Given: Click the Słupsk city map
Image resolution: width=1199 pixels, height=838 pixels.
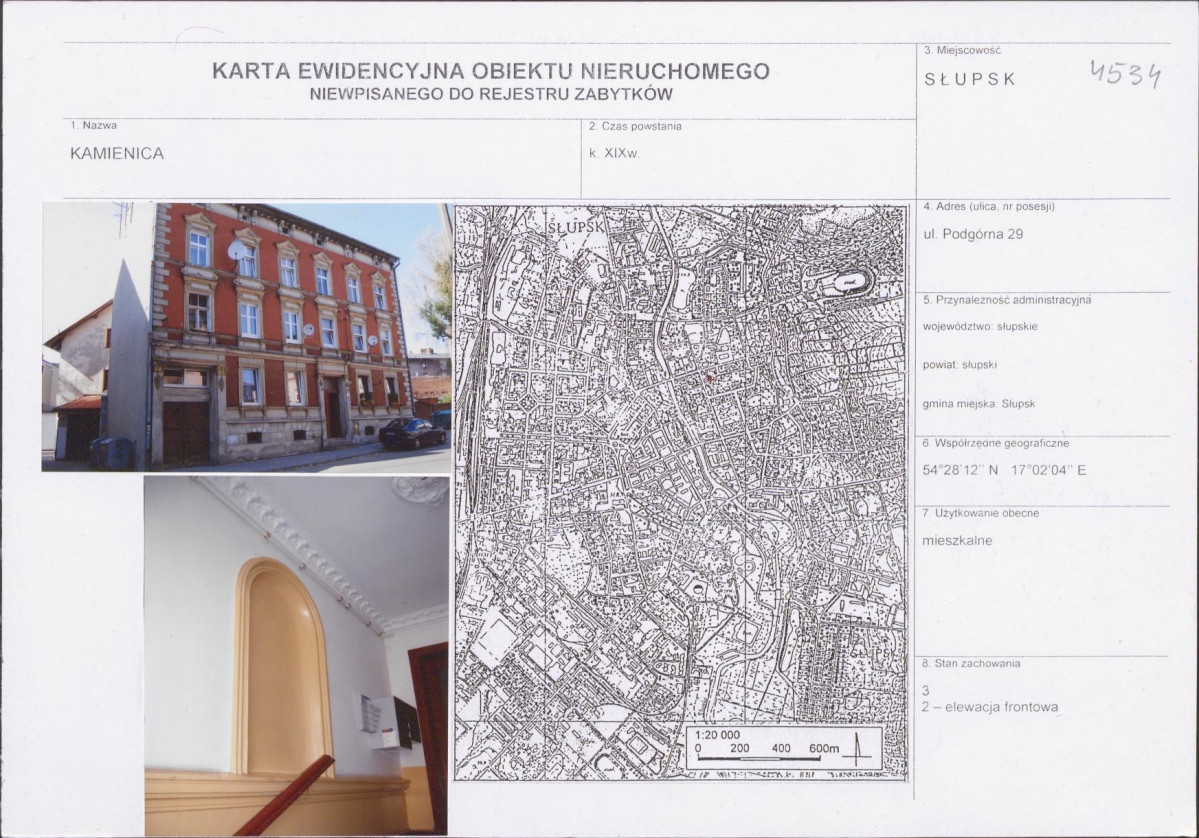Looking at the screenshot, I should [681, 492].
